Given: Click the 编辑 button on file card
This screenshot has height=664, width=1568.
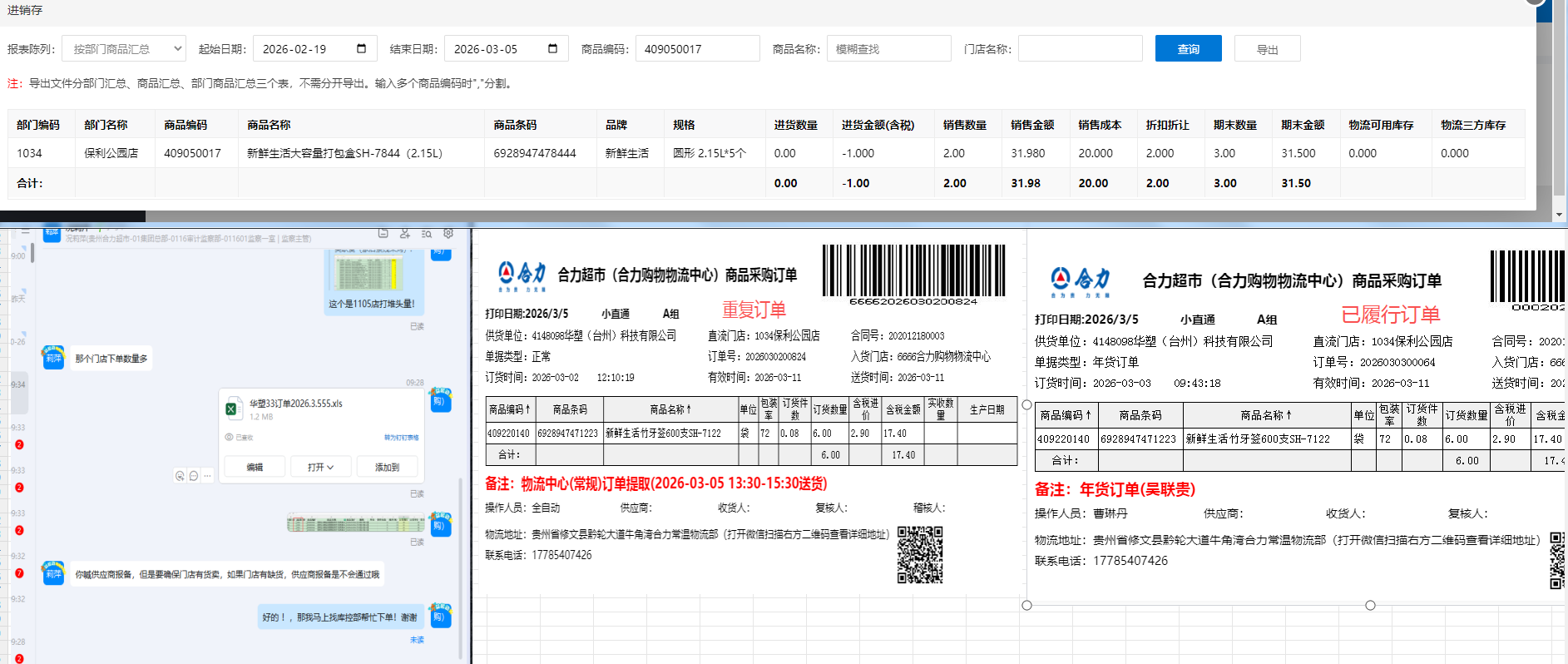Looking at the screenshot, I should 255,467.
